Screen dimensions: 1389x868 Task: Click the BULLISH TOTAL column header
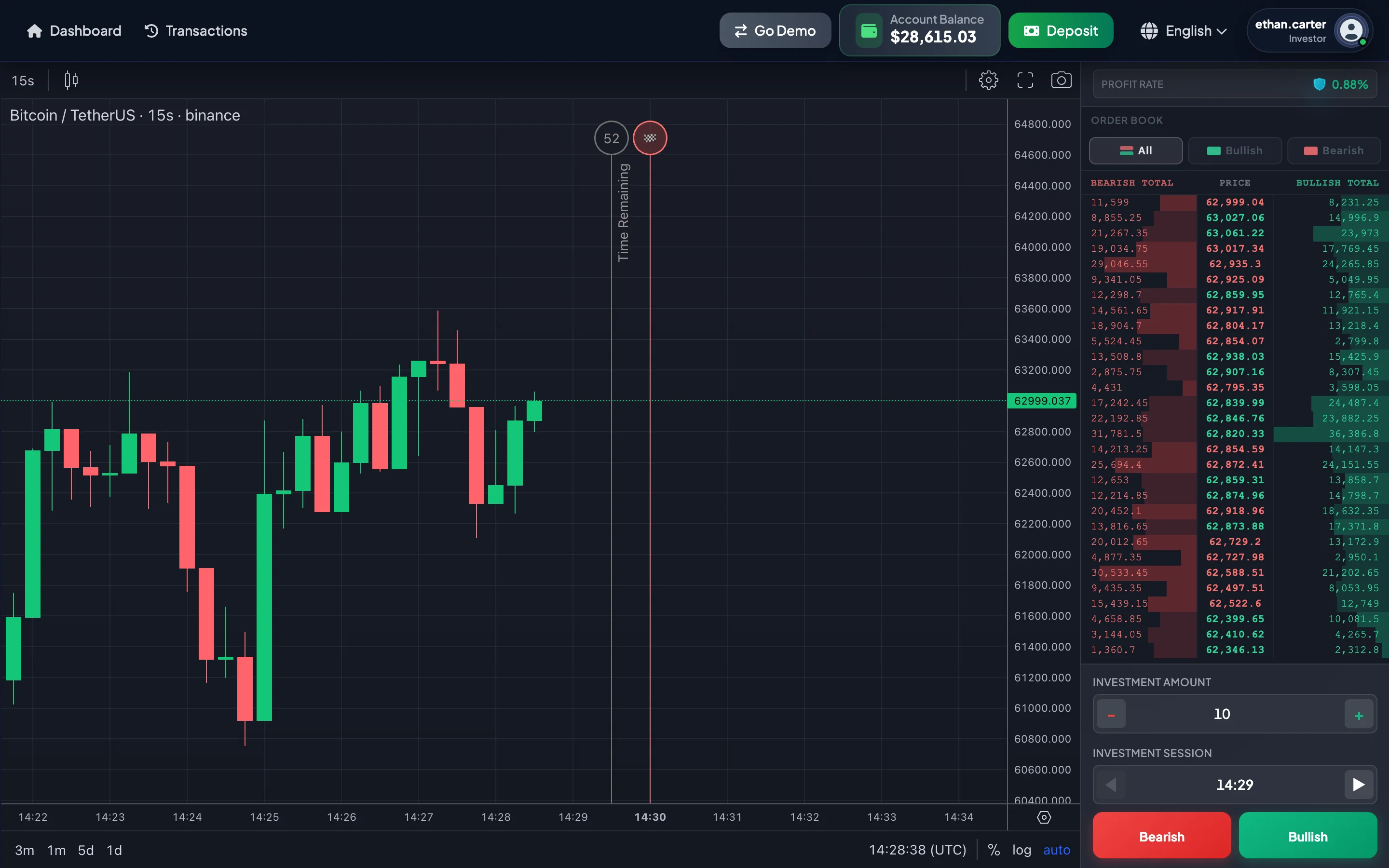pos(1337,183)
